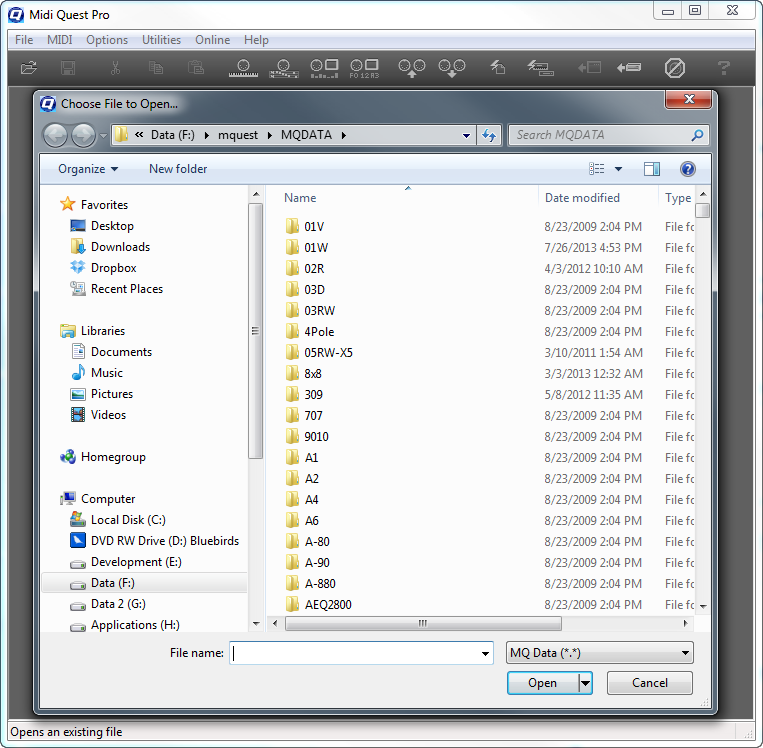Select the Downloads favorite
This screenshot has height=748, width=763.
[x=110, y=247]
